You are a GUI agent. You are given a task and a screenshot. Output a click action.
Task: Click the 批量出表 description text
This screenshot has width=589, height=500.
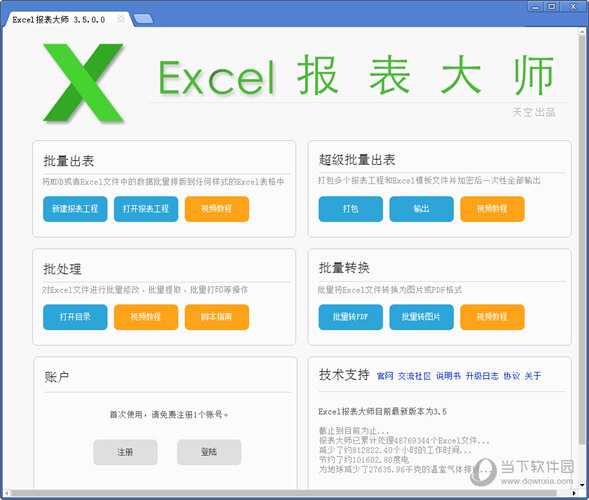tap(163, 182)
